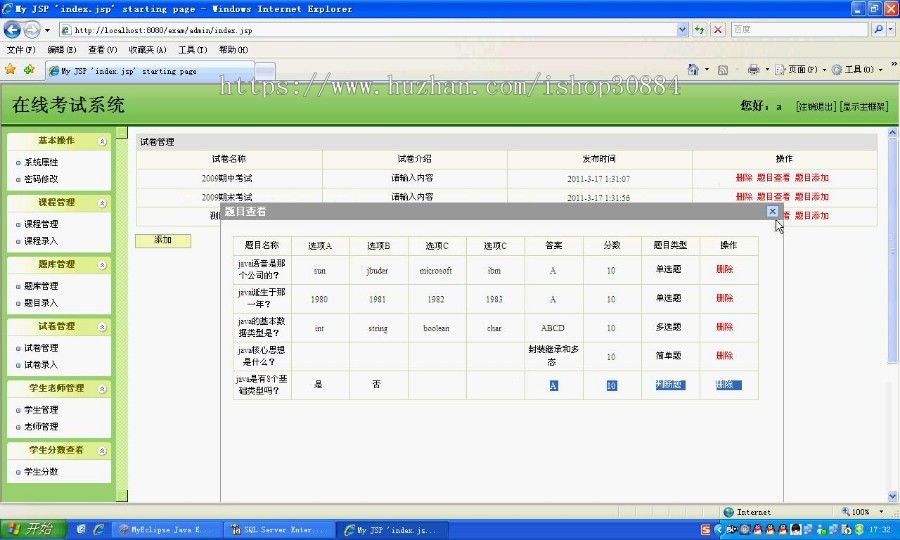Screen dimensions: 900x540
Task: Click the Sogou input method tray icon
Action: (706, 530)
